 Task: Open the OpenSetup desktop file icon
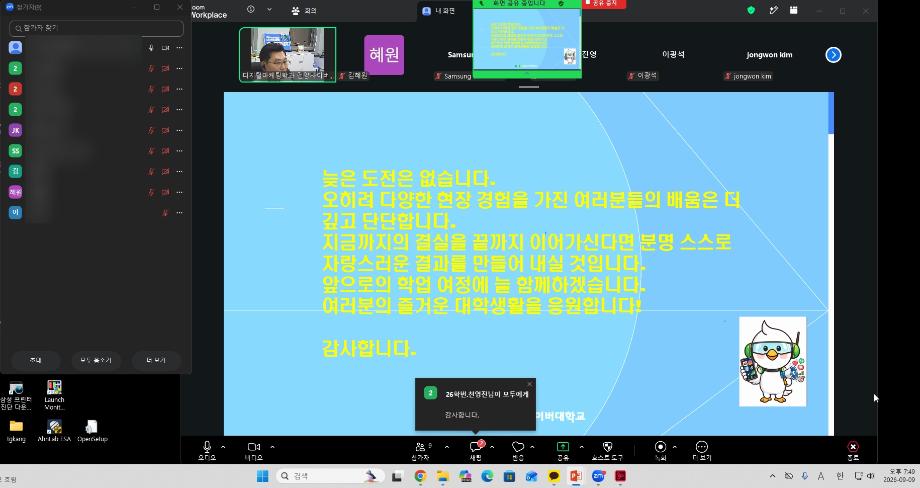click(92, 431)
